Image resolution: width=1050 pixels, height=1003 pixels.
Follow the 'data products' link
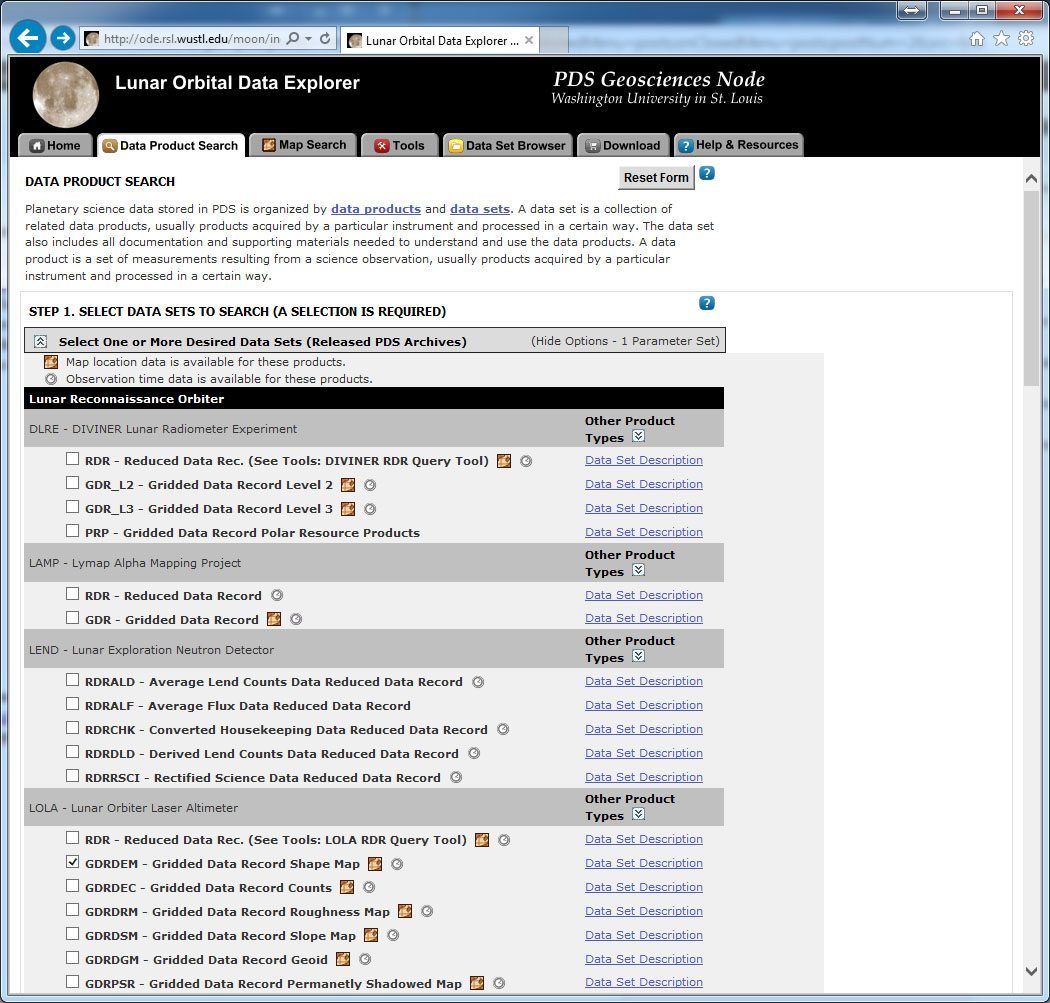point(376,209)
